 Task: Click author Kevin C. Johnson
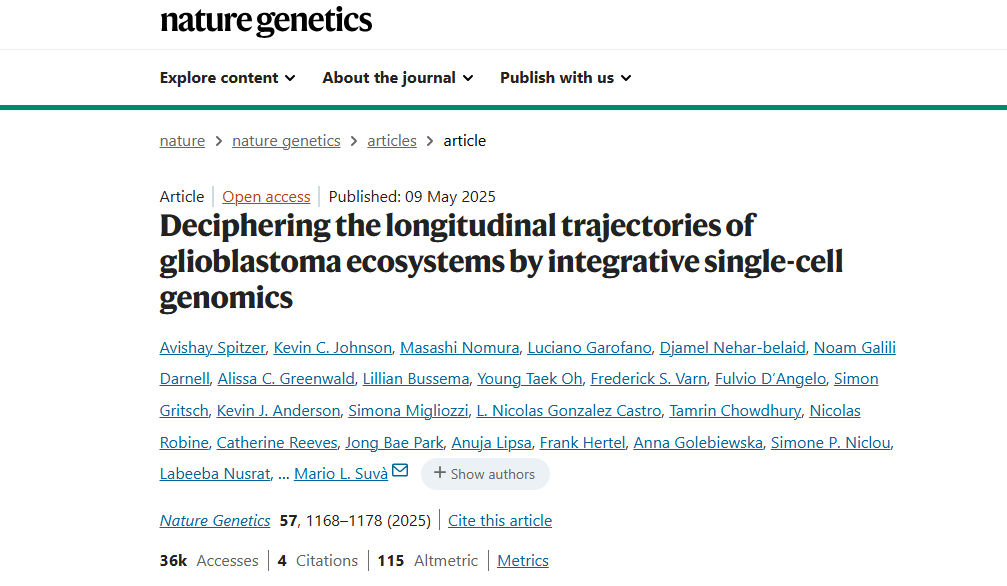[333, 348]
